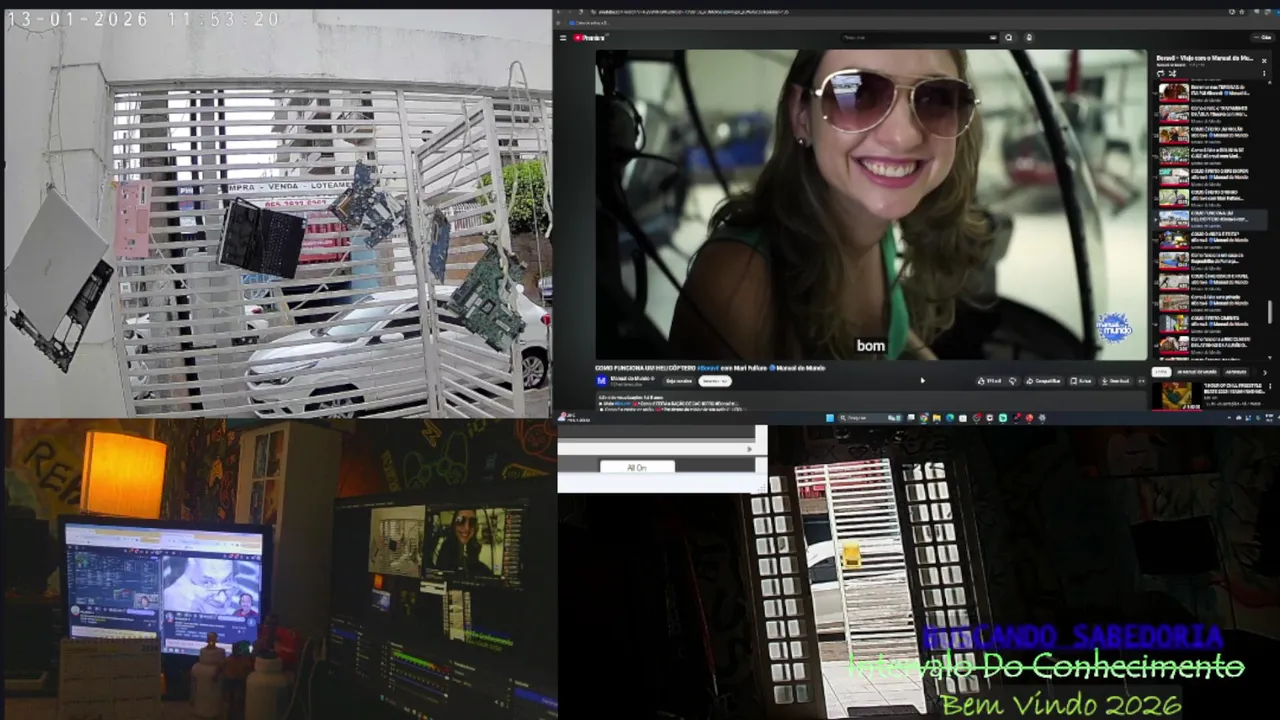Image resolution: width=1280 pixels, height=720 pixels.
Task: Click the Inscrito subscribed button
Action: coord(715,381)
